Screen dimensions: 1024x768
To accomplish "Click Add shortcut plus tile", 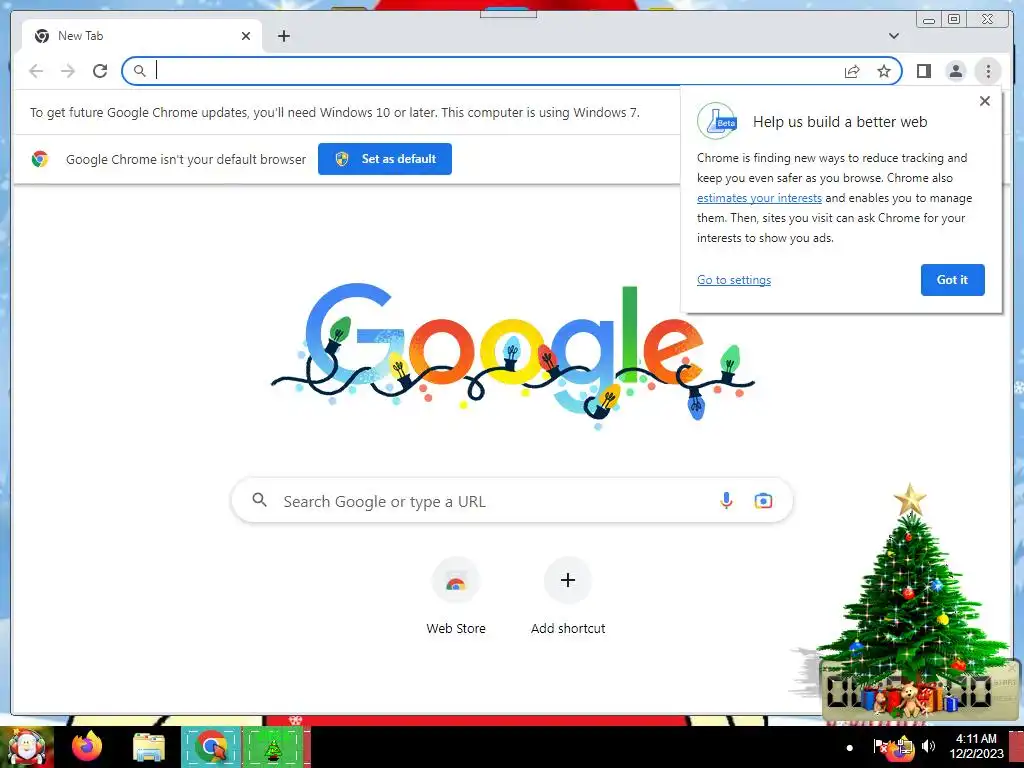I will point(568,597).
